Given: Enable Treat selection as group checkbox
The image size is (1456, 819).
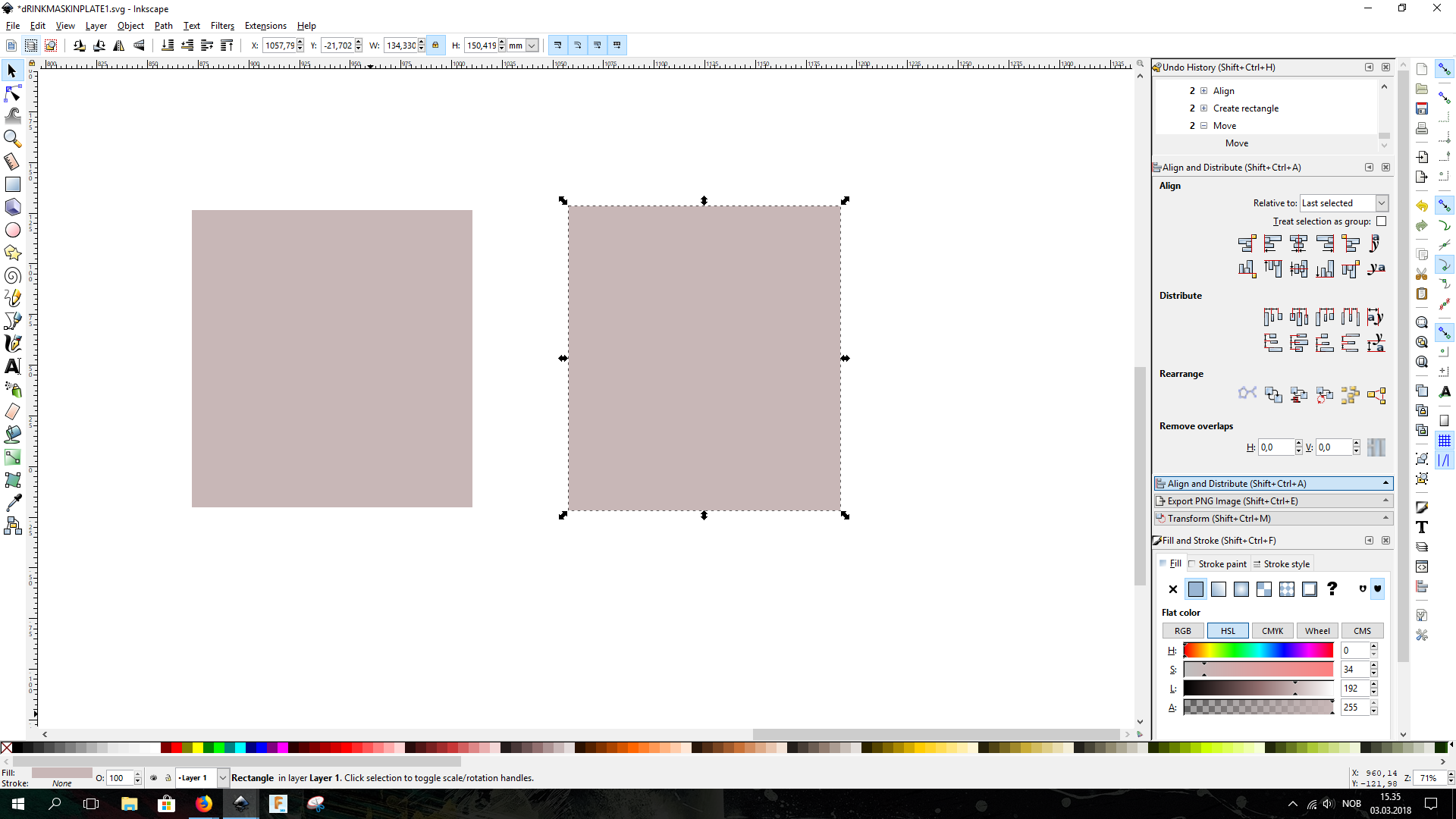Looking at the screenshot, I should pyautogui.click(x=1381, y=221).
